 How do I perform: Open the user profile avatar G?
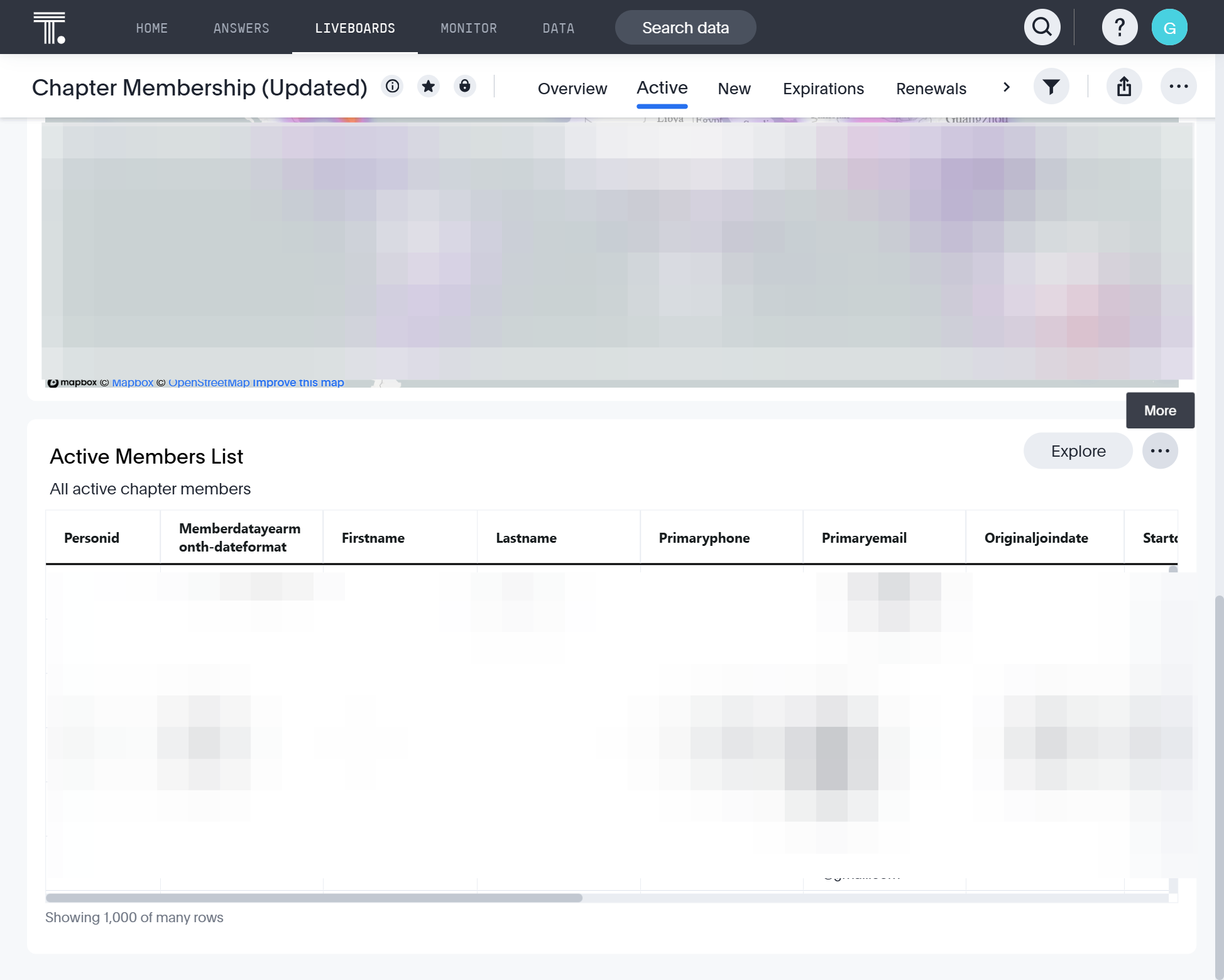tap(1169, 28)
